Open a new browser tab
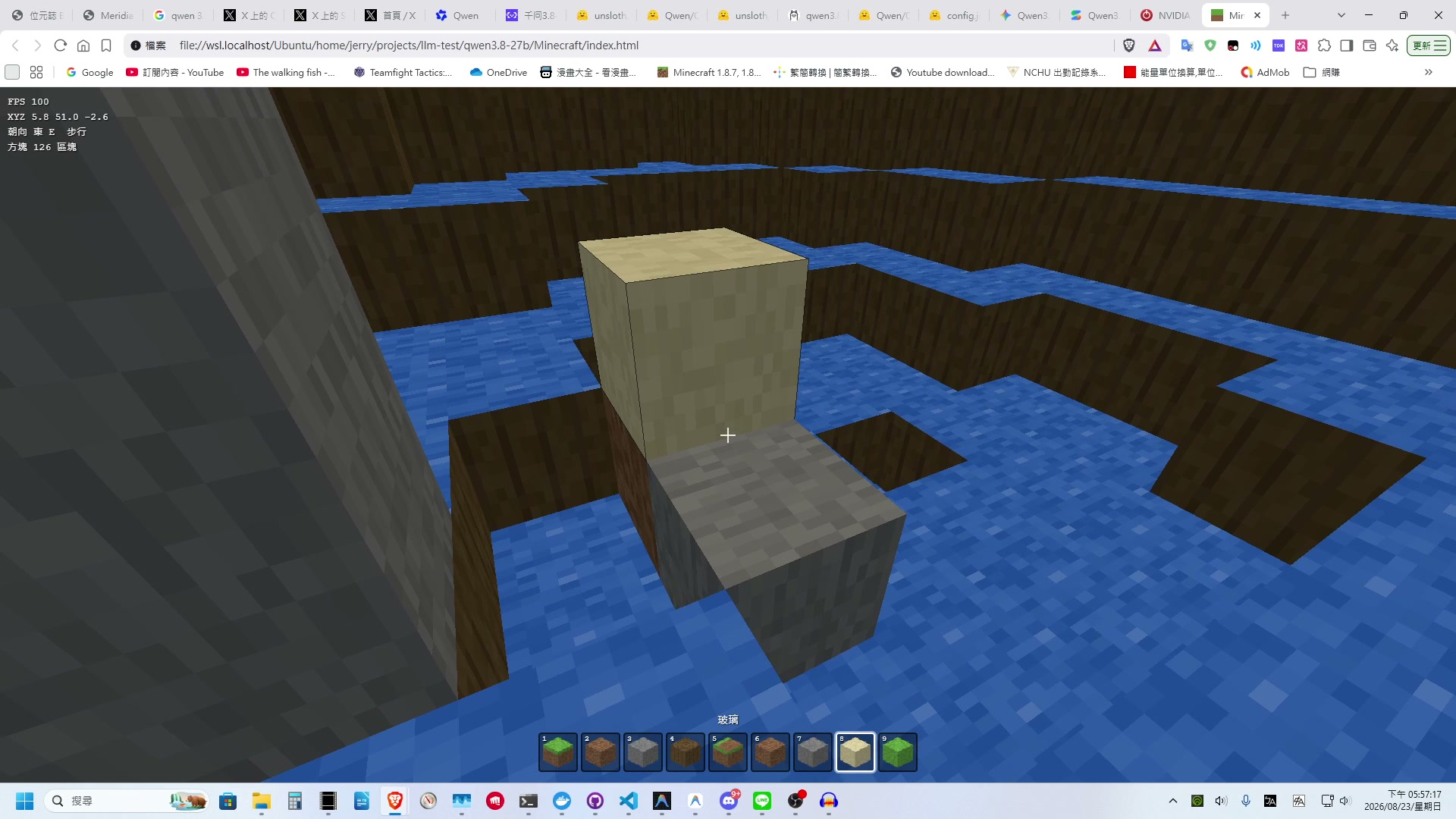The image size is (1456, 819). click(x=1285, y=15)
